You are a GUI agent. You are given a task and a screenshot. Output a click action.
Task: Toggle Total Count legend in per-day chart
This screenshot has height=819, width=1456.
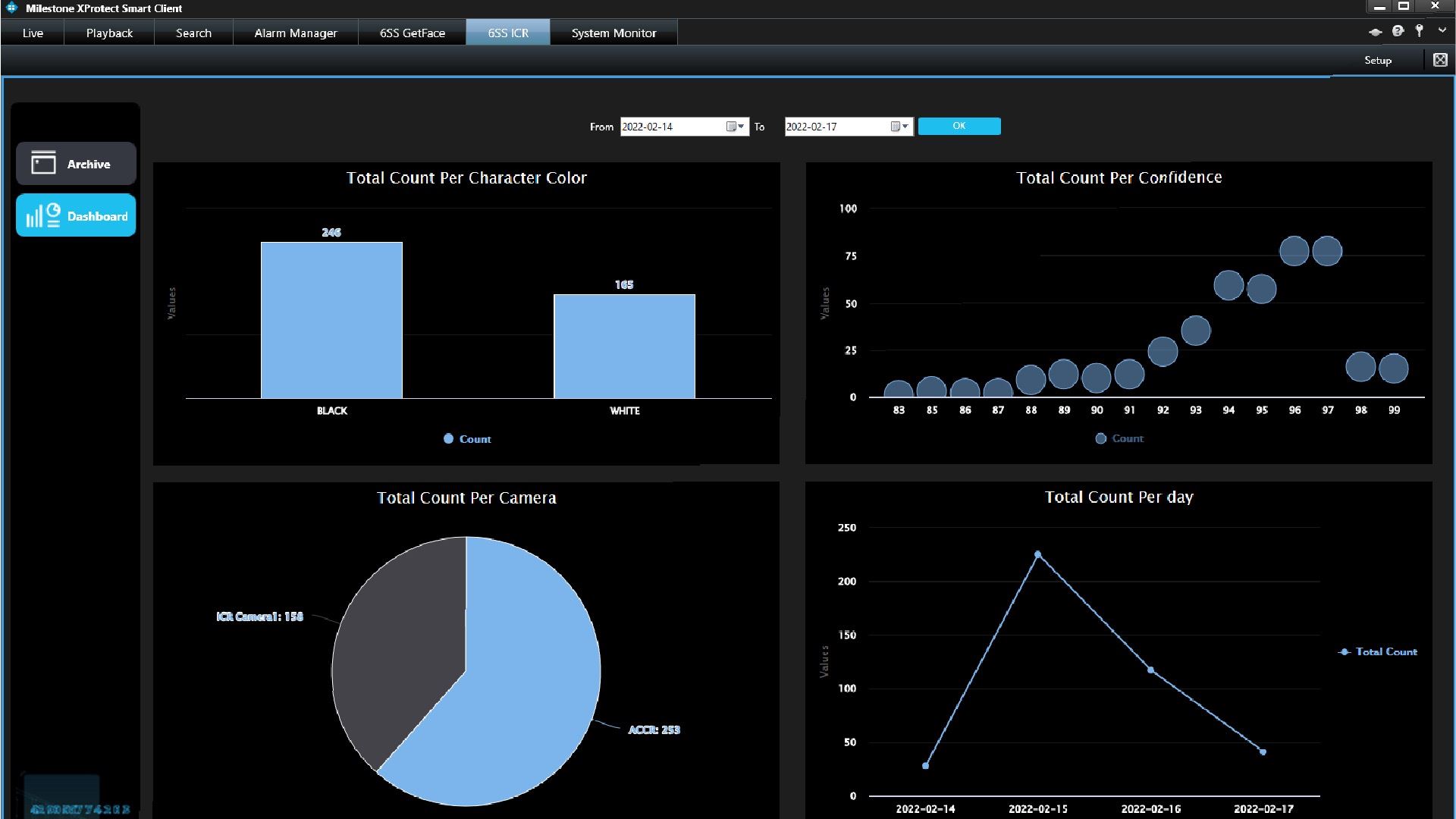(x=1378, y=651)
